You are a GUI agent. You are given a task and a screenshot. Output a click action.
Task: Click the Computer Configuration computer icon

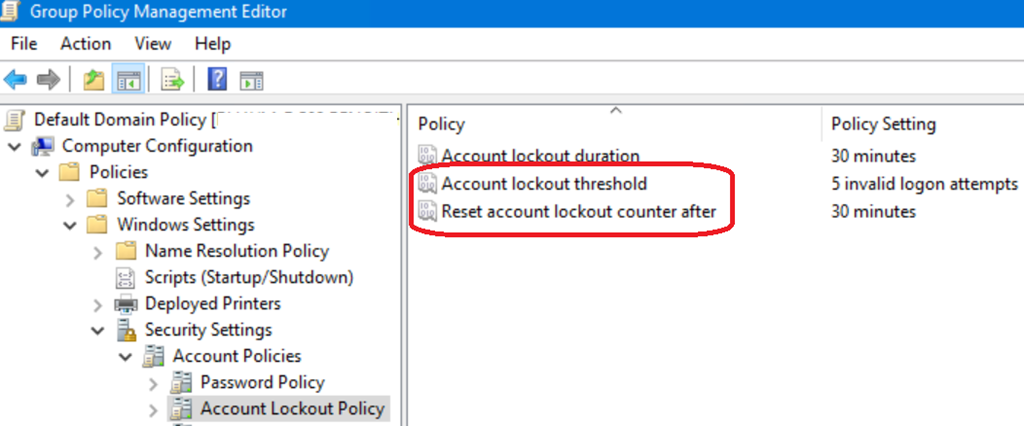[x=43, y=146]
